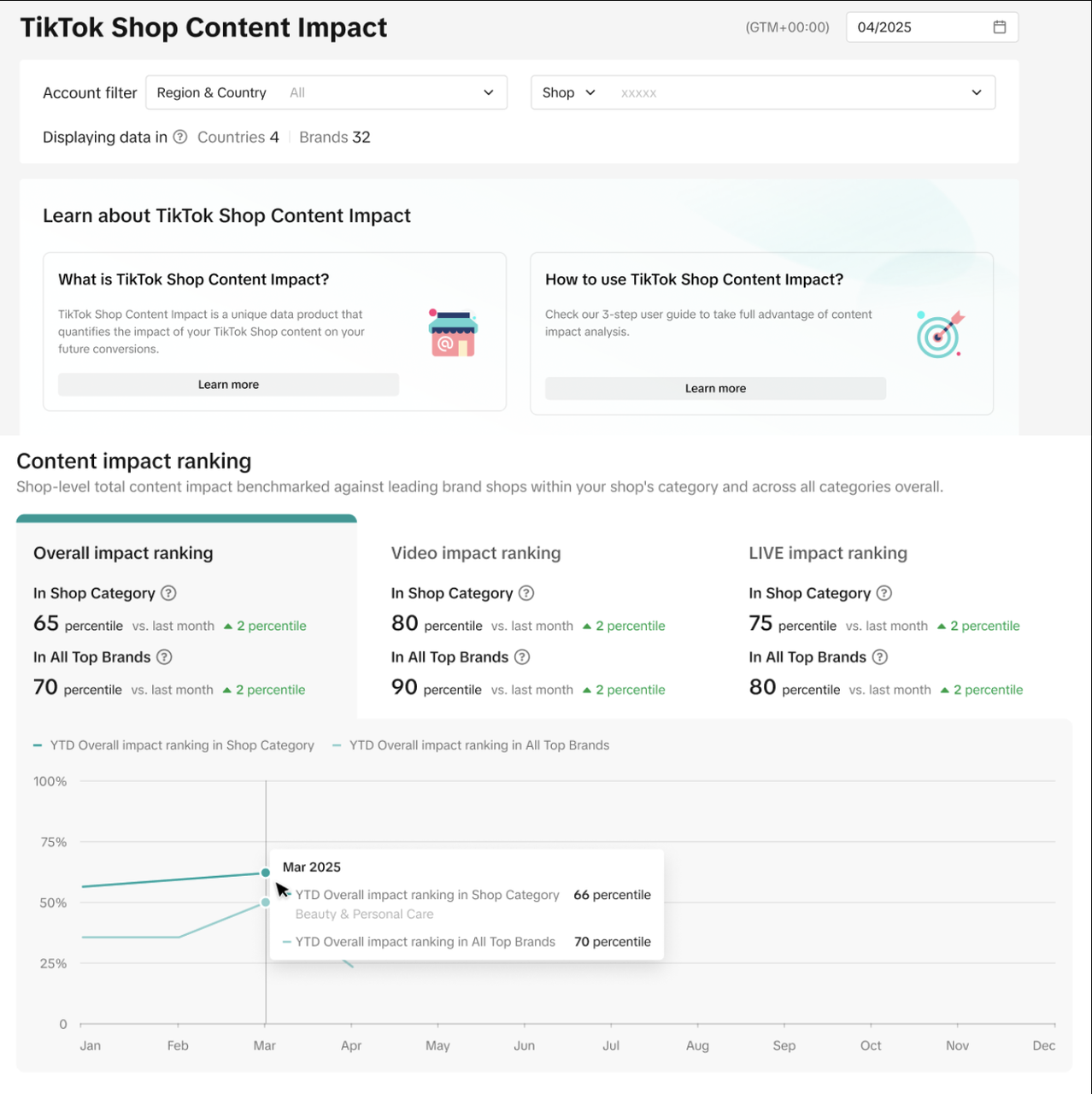
Task: Click Learn more under What is Content Impact
Action: coord(228,385)
